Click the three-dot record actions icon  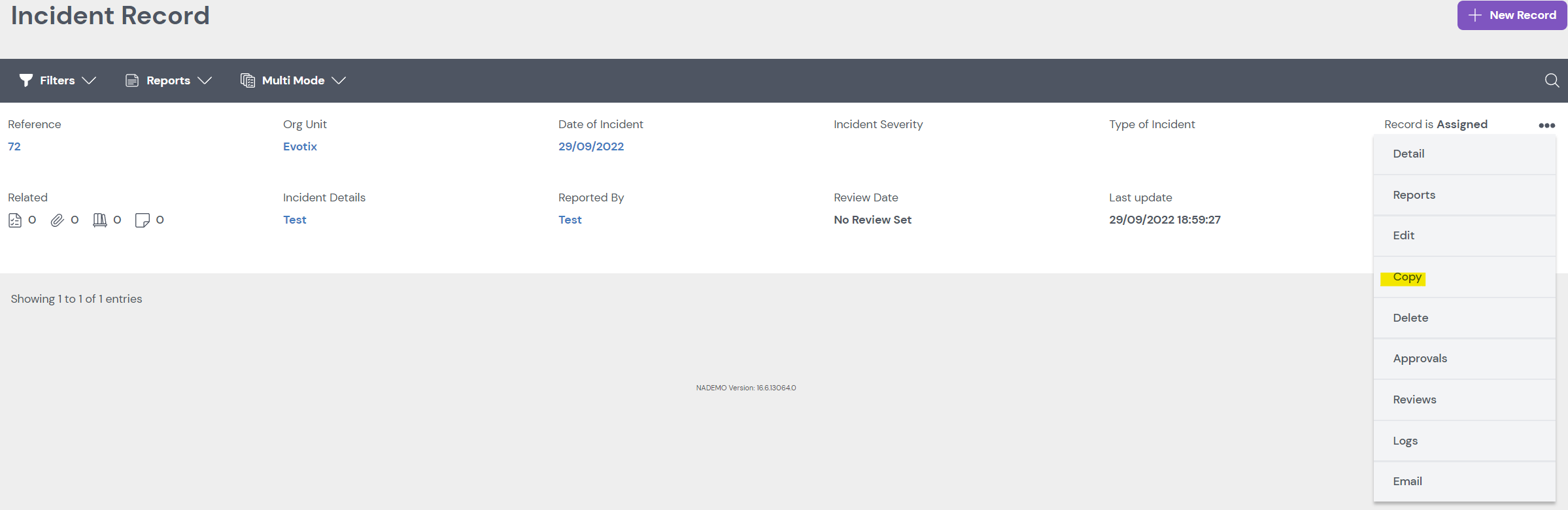pos(1546,126)
